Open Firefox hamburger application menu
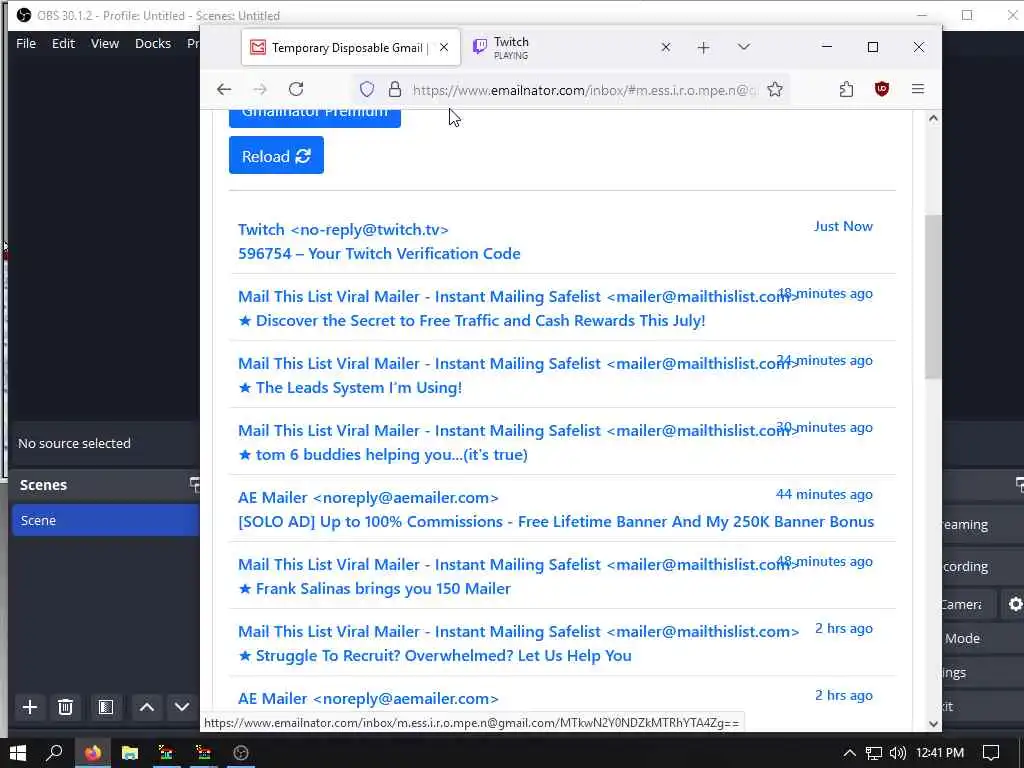 918,89
